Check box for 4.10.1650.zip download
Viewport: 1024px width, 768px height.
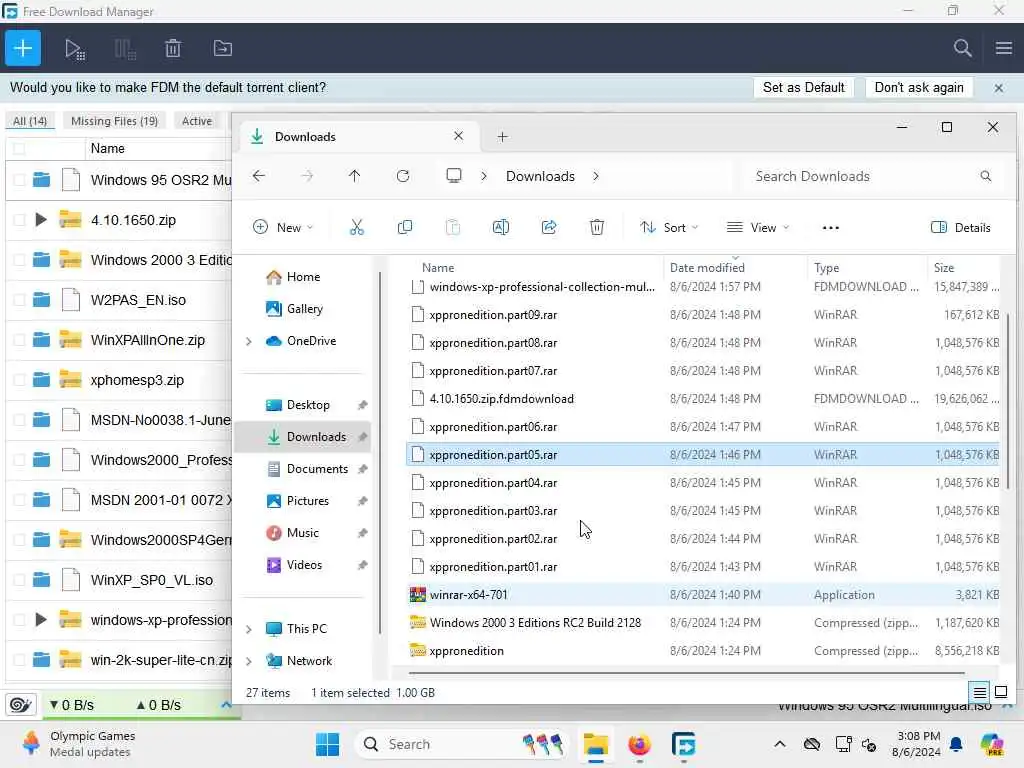click(19, 220)
